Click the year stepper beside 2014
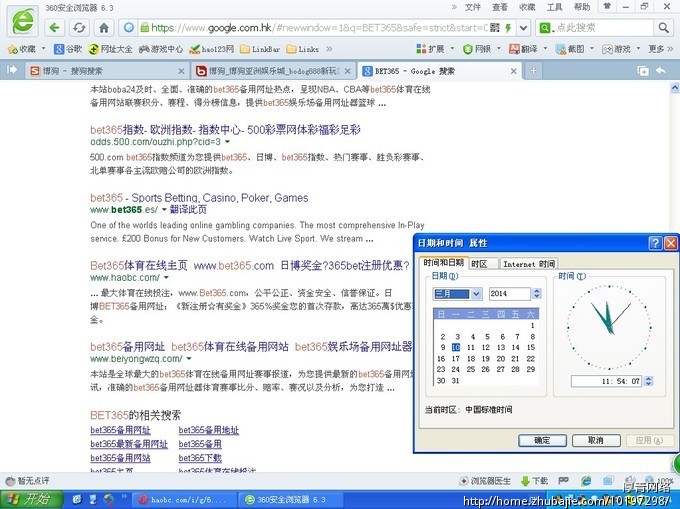The height and width of the screenshot is (509, 680). point(536,294)
